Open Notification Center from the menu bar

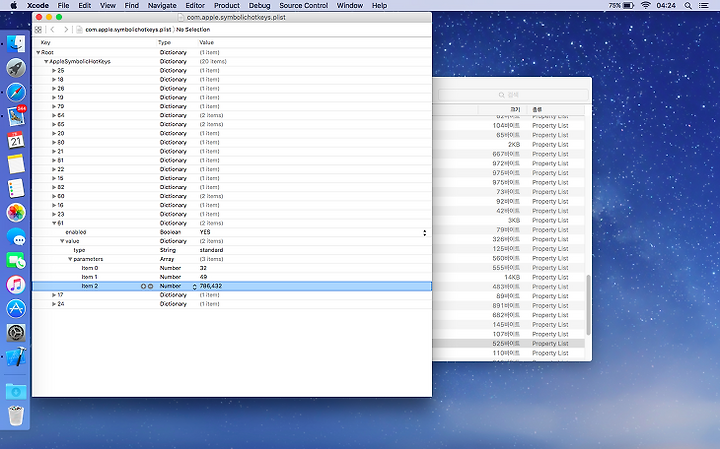(x=703, y=6)
